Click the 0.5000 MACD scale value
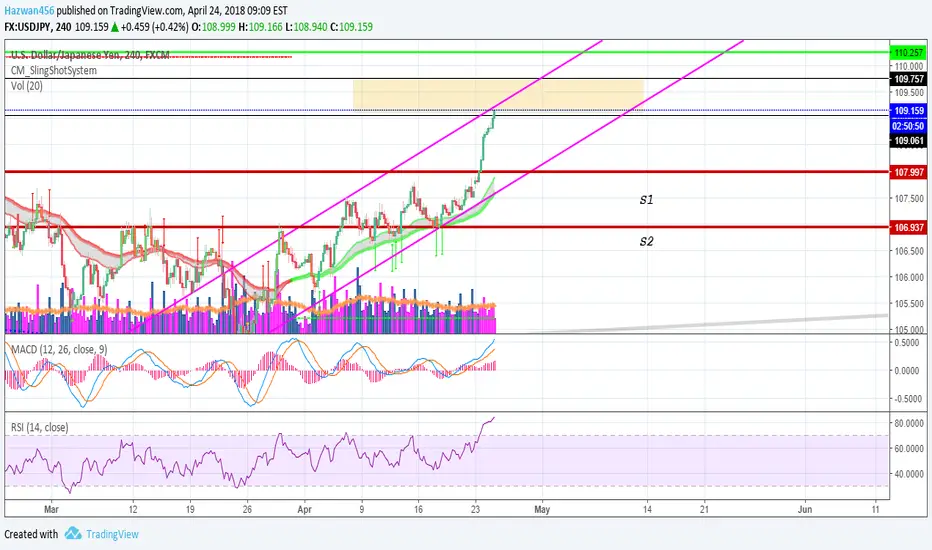932x550 pixels. pyautogui.click(x=909, y=343)
